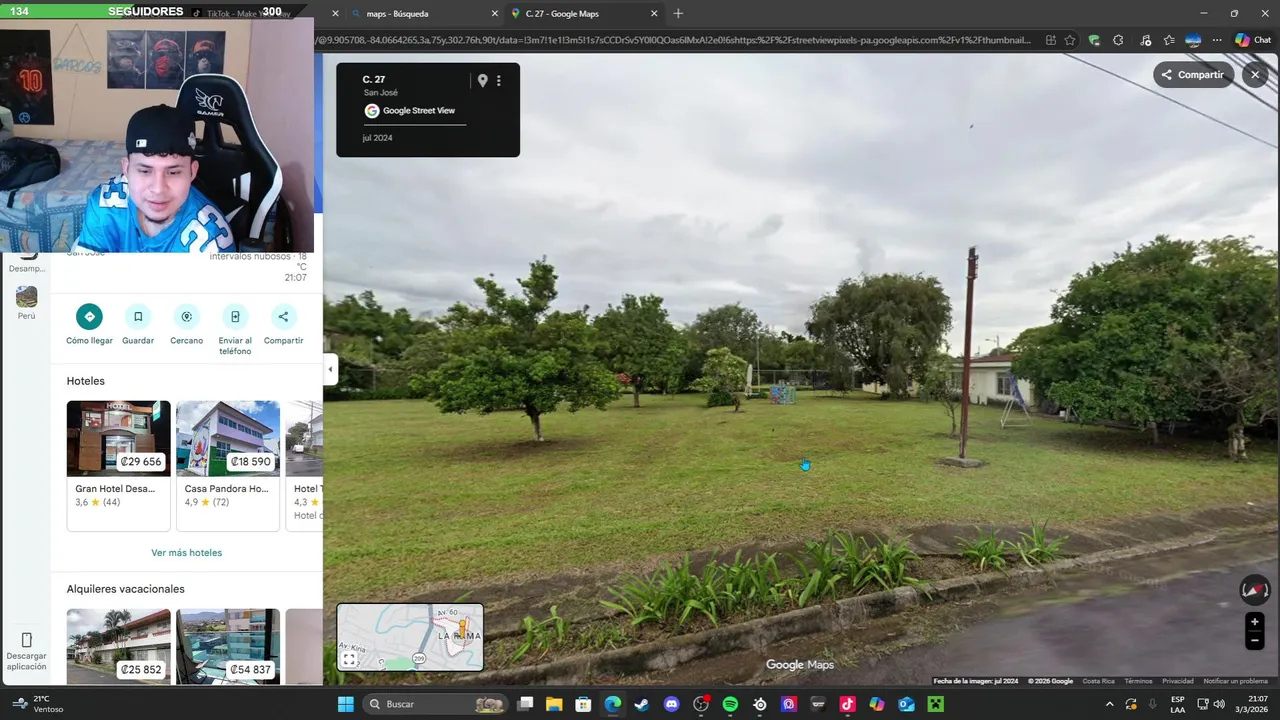Click Compartir icon in the side panel
This screenshot has width=1280, height=720.
[x=283, y=317]
